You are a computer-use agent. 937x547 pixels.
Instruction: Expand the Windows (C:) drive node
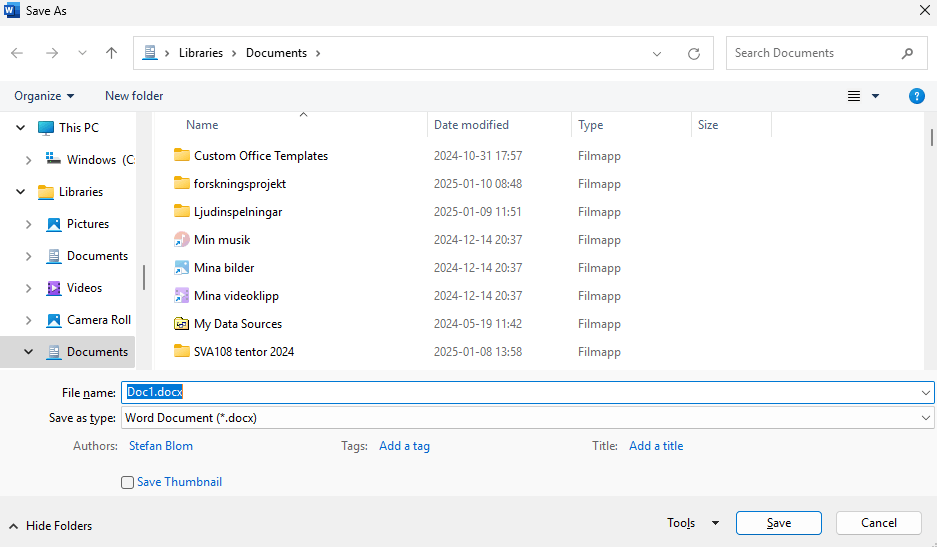coord(28,160)
